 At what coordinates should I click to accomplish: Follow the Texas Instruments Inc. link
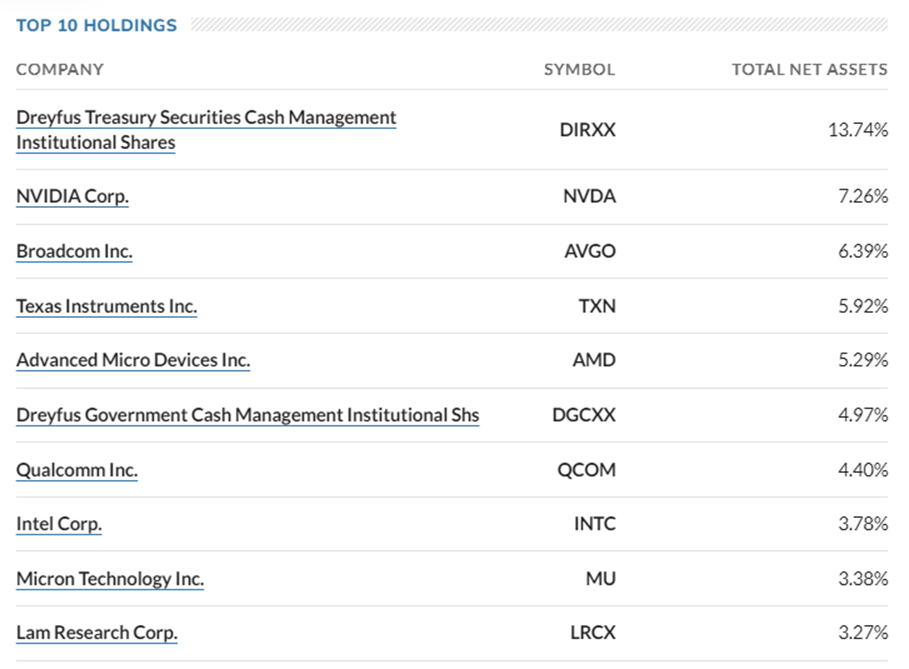tap(106, 306)
